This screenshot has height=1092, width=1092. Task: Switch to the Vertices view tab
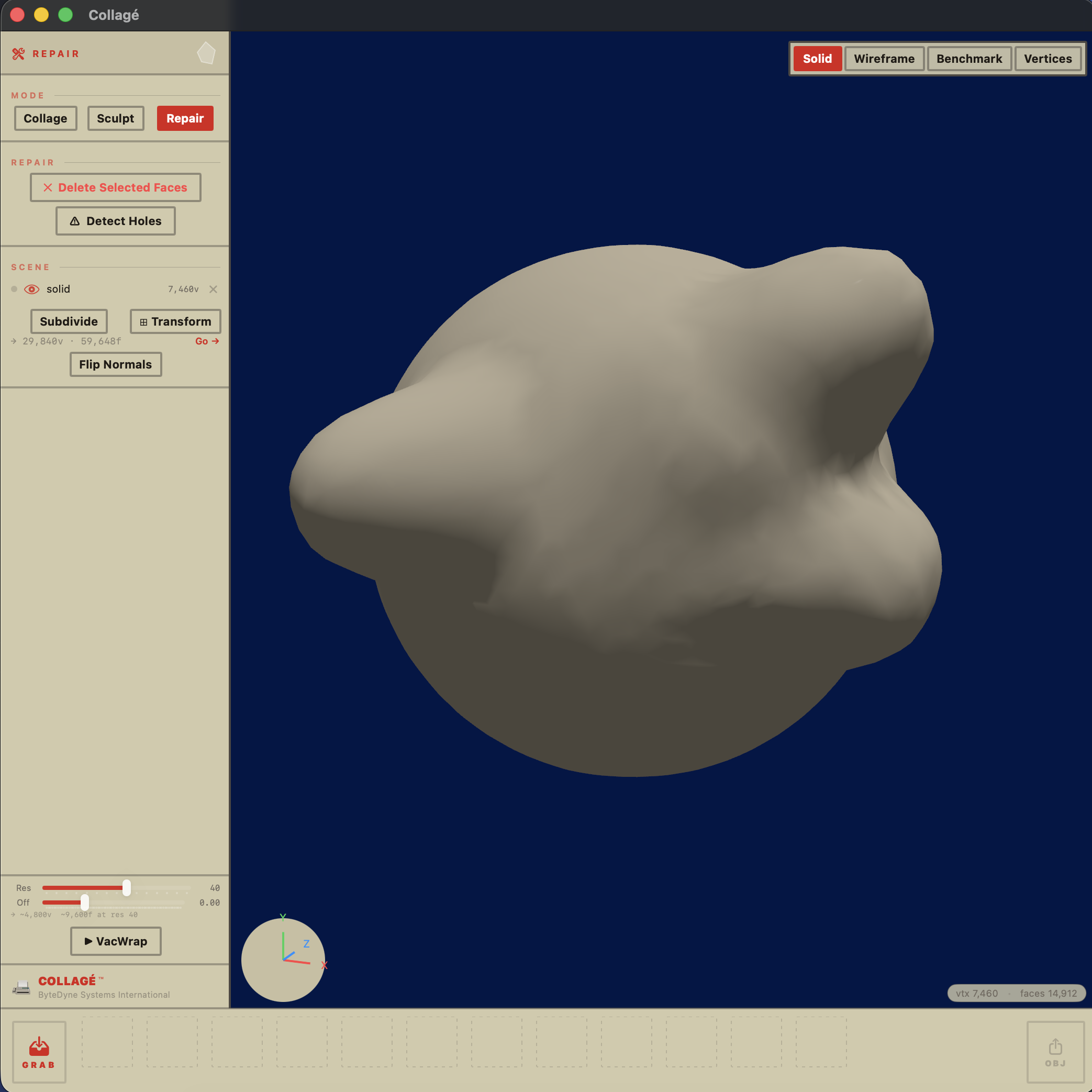point(1048,58)
